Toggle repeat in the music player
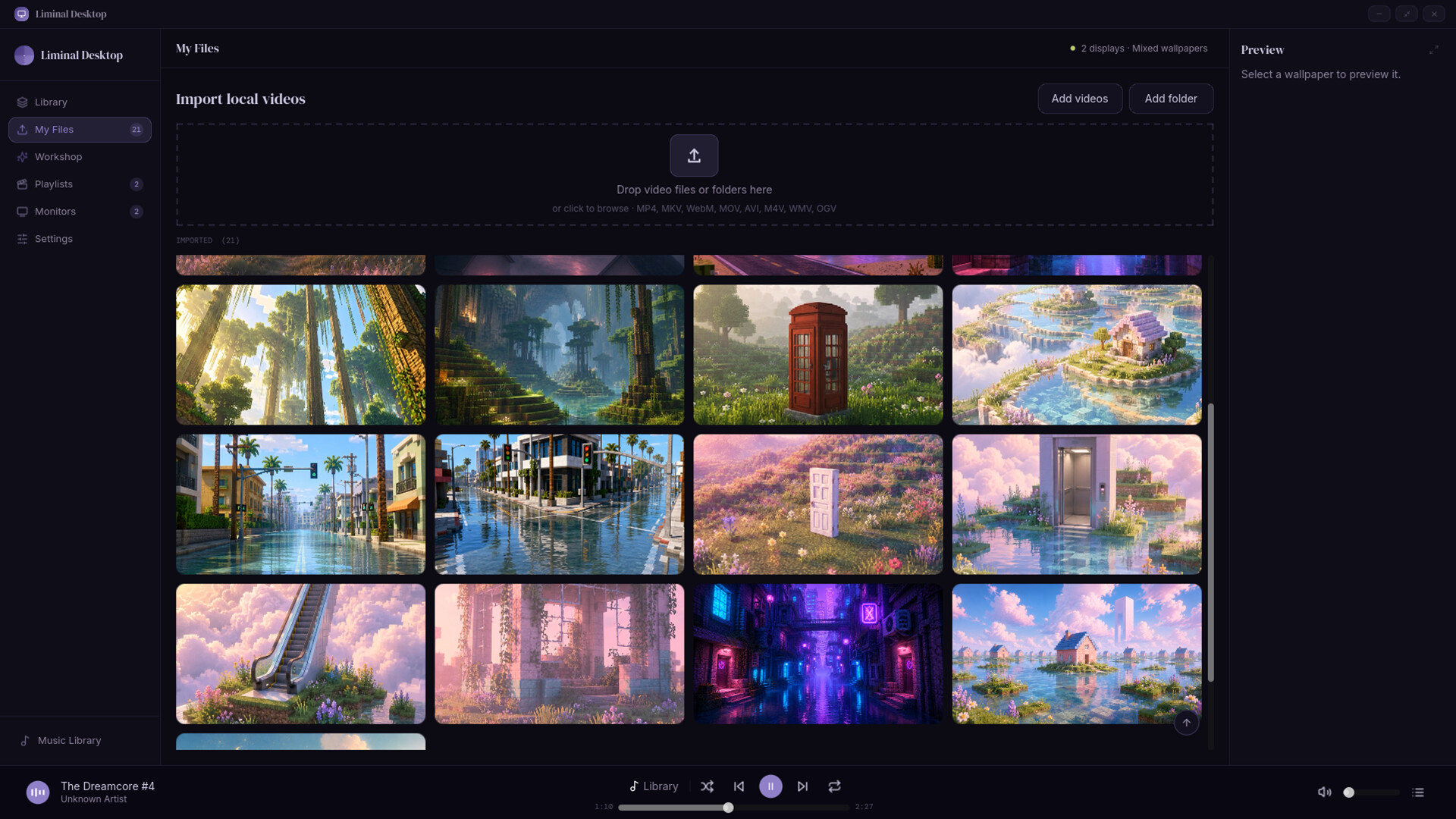 [834, 786]
